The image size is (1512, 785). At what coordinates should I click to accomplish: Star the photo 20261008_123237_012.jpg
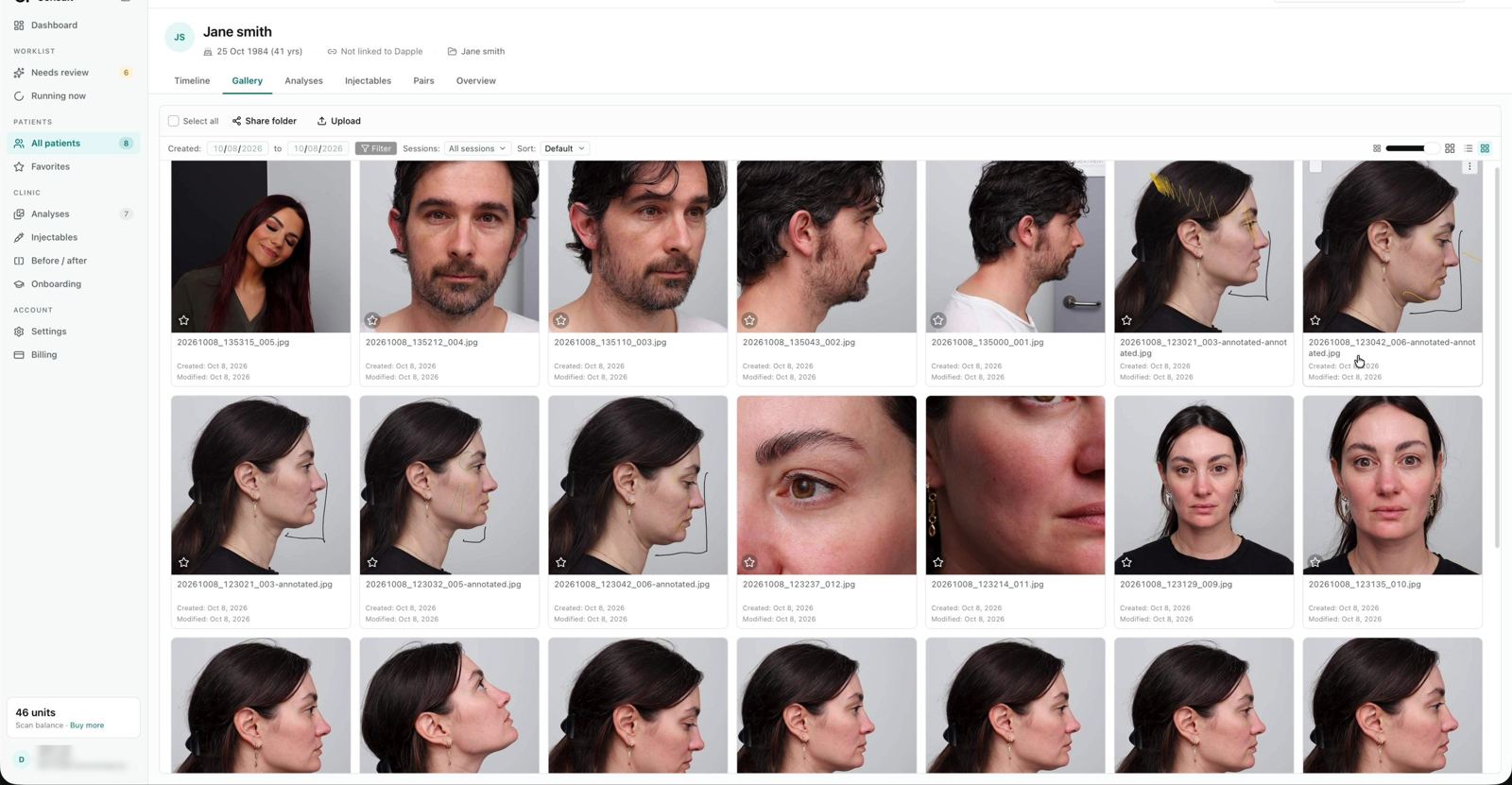749,562
